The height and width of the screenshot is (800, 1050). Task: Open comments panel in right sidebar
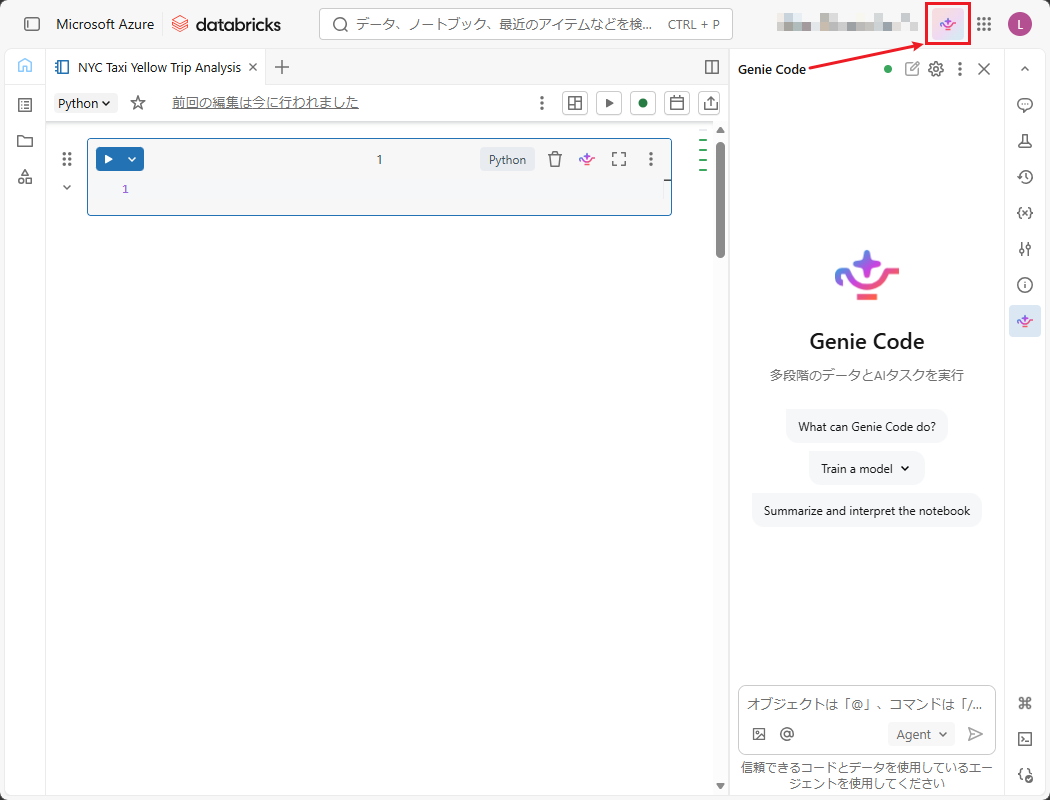pos(1024,105)
